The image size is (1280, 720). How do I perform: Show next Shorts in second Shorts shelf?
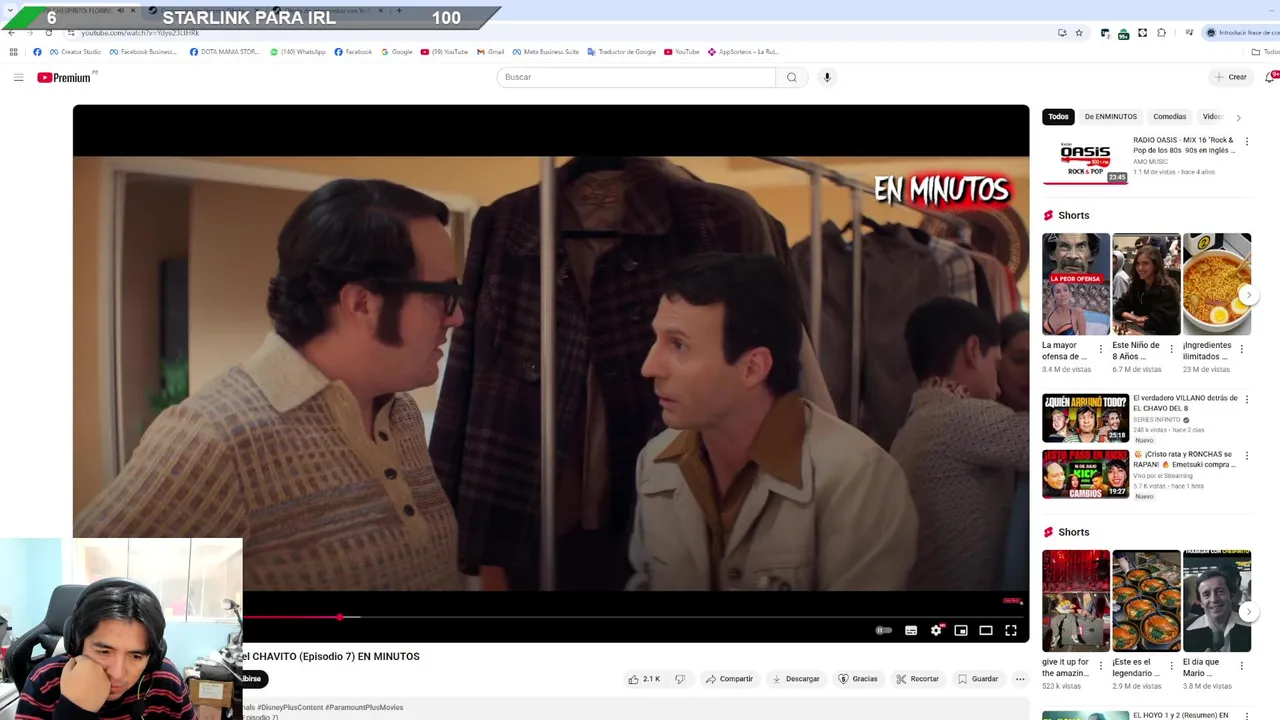click(1247, 611)
